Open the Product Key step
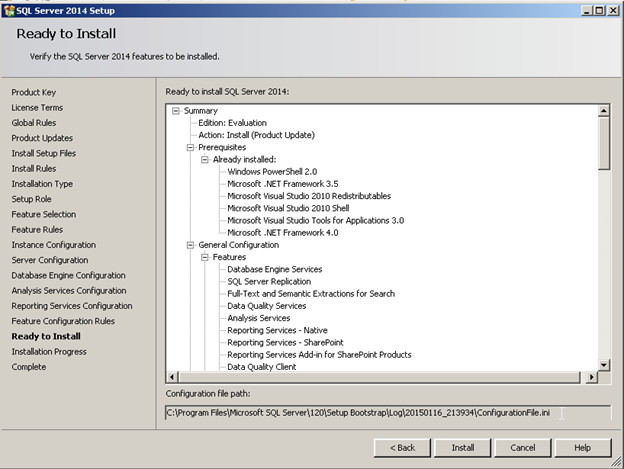624x469 pixels. (x=34, y=92)
